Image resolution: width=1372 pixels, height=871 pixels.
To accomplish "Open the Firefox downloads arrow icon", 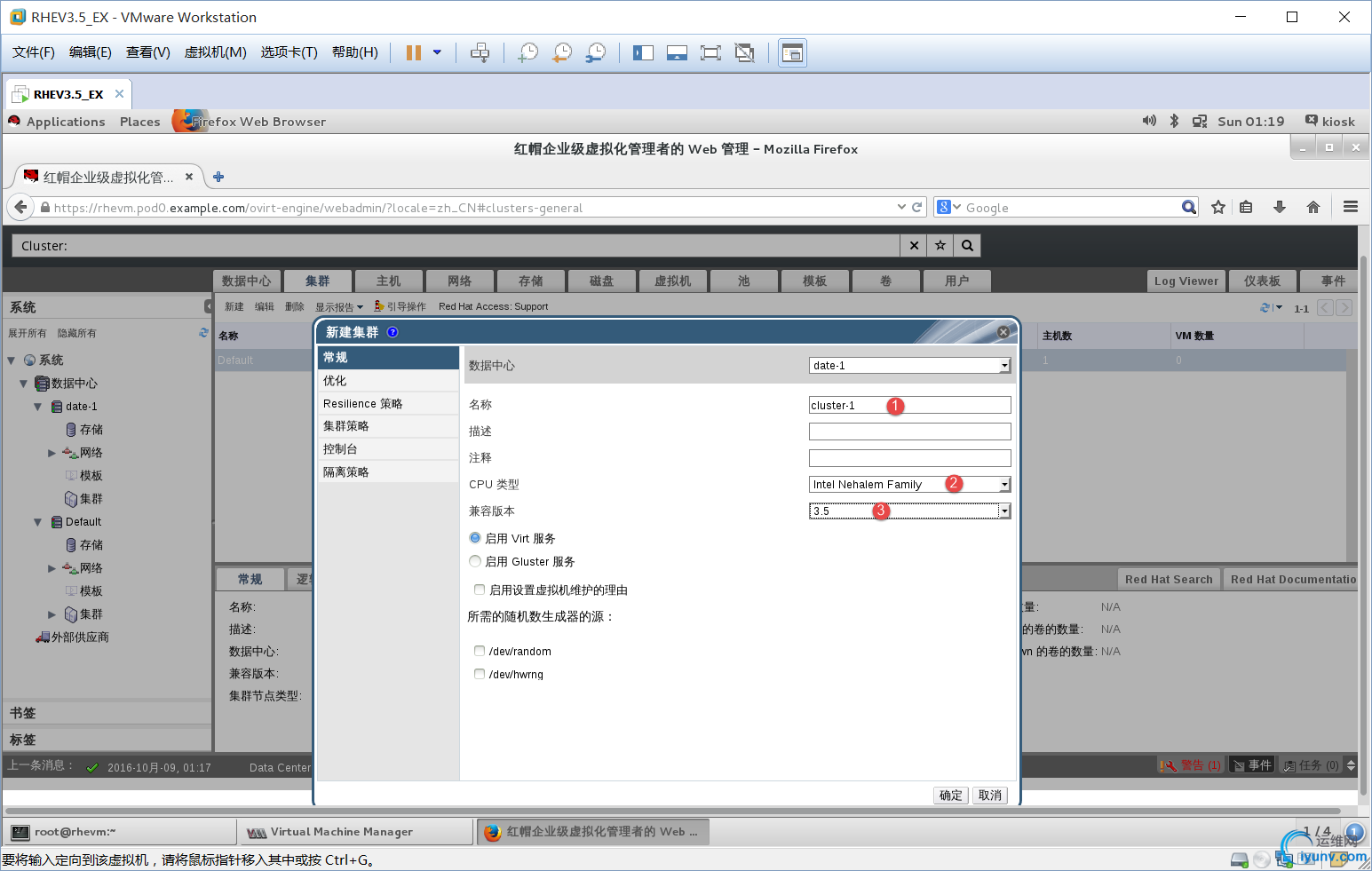I will 1280,207.
